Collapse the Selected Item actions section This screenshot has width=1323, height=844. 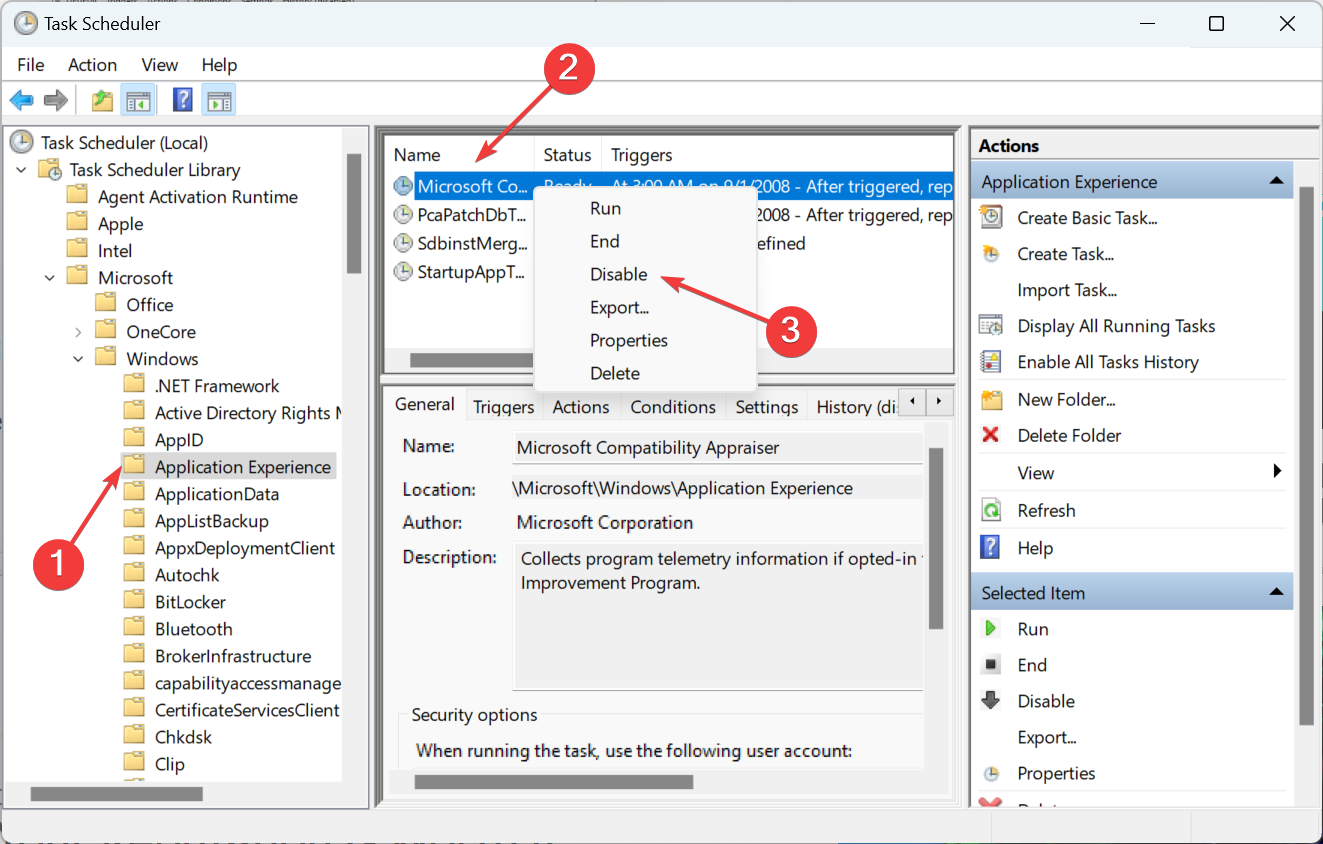point(1276,592)
